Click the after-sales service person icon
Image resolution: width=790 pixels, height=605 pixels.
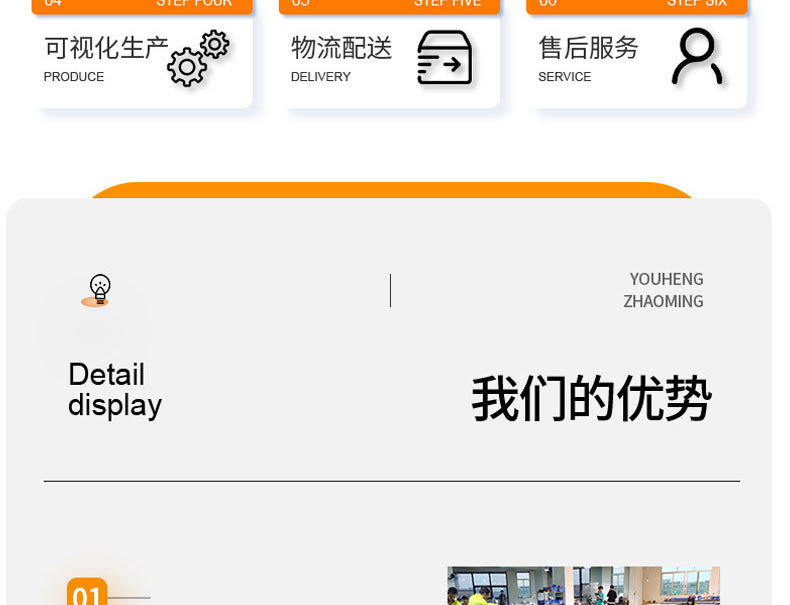point(697,56)
